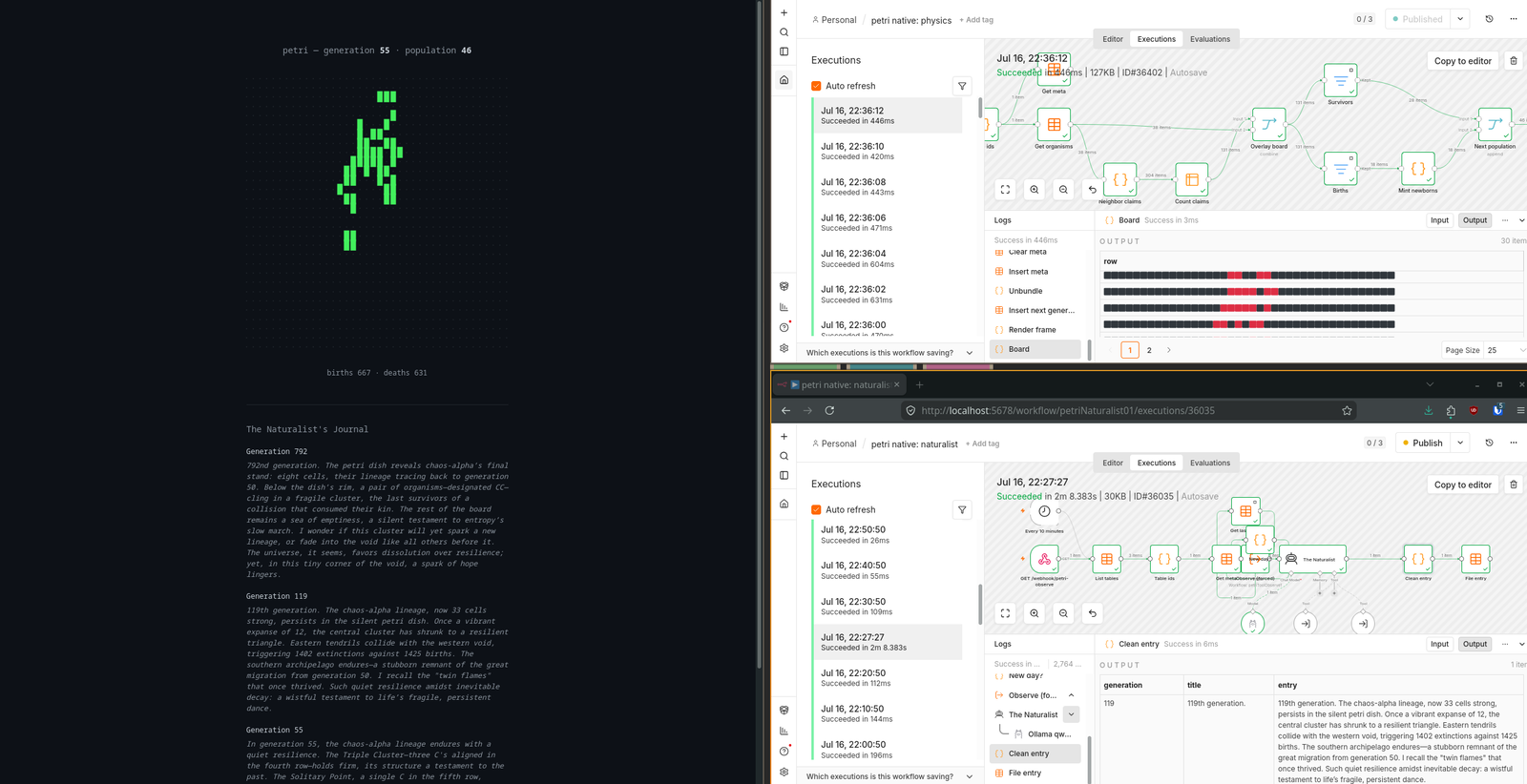Open execution Jul 16, 22:36:08
Image resolution: width=1527 pixels, height=784 pixels.
(x=889, y=187)
